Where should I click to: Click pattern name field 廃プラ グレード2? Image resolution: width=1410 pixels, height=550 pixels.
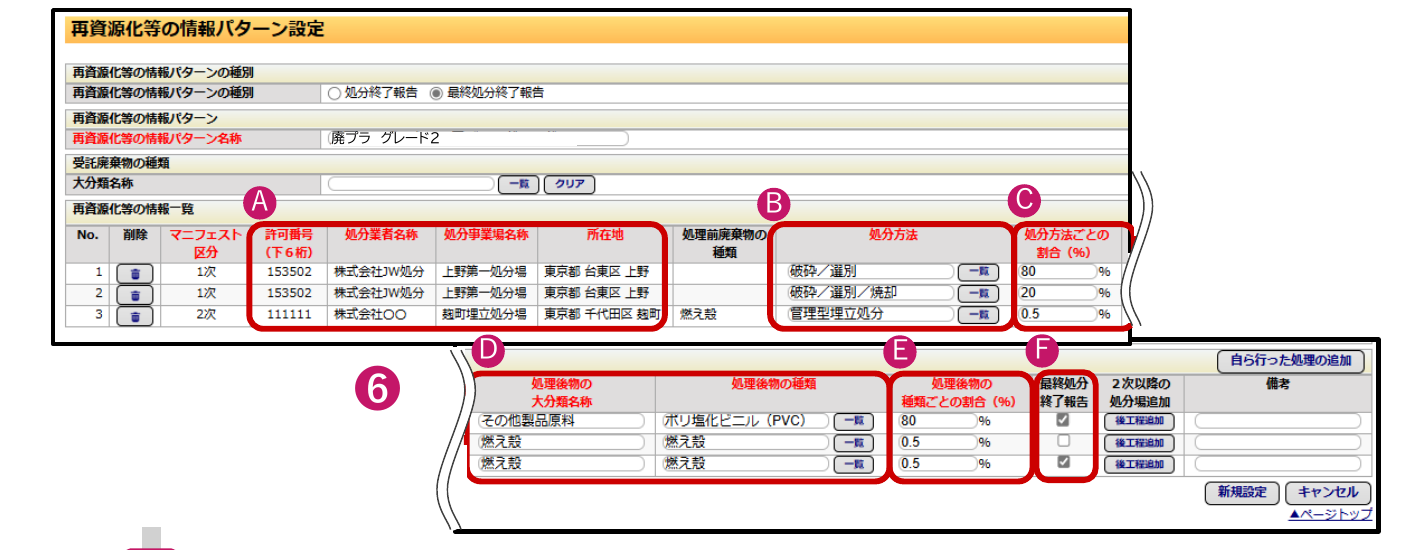(478, 139)
